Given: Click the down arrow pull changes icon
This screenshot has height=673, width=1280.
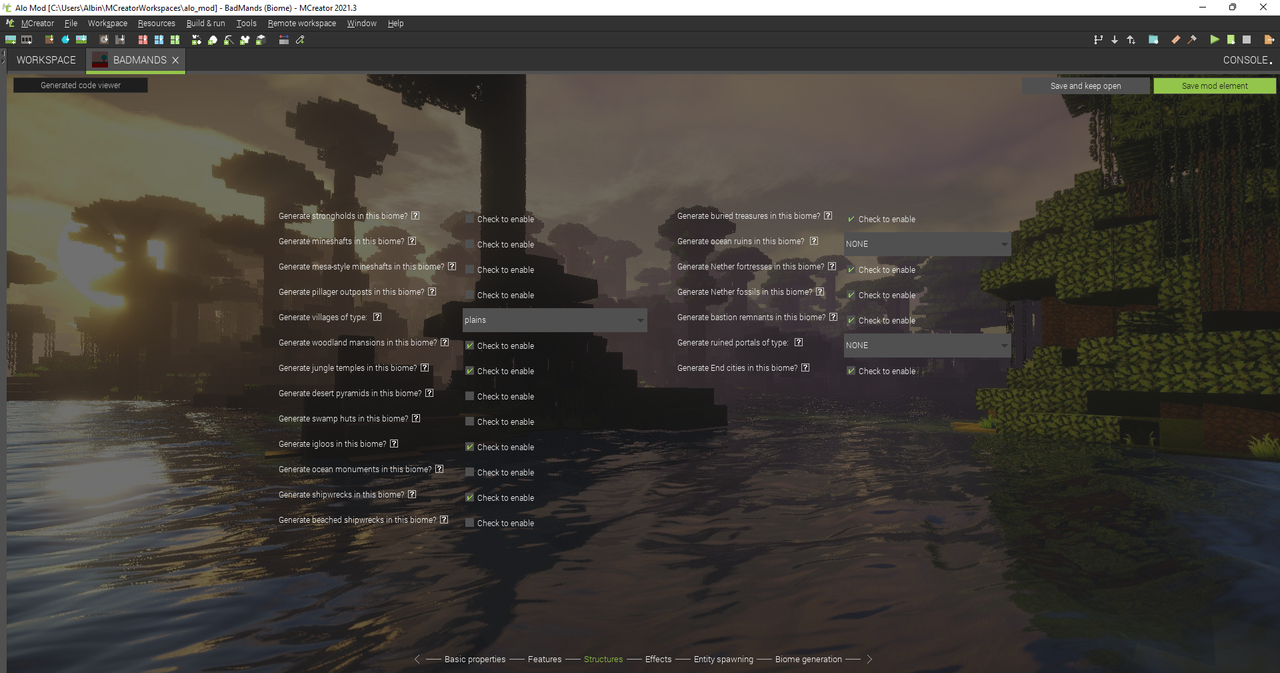Looking at the screenshot, I should [1114, 40].
